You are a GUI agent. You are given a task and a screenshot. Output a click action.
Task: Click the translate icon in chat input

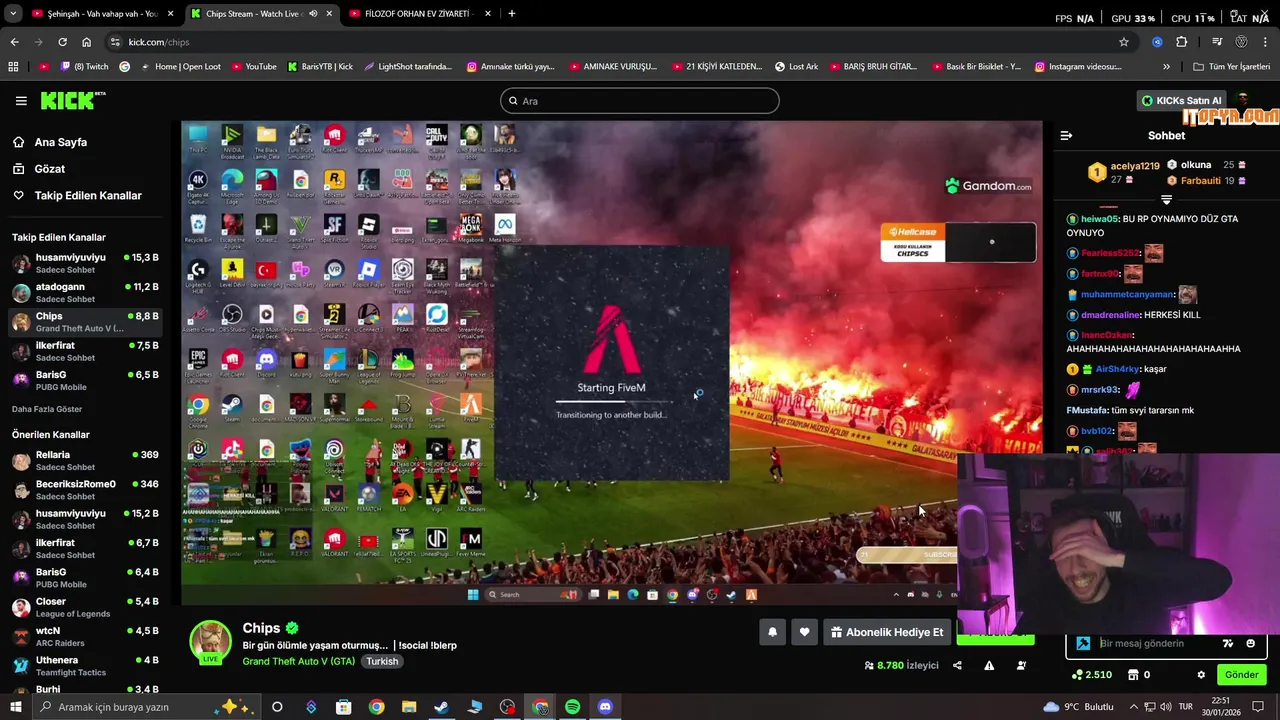tap(1228, 643)
